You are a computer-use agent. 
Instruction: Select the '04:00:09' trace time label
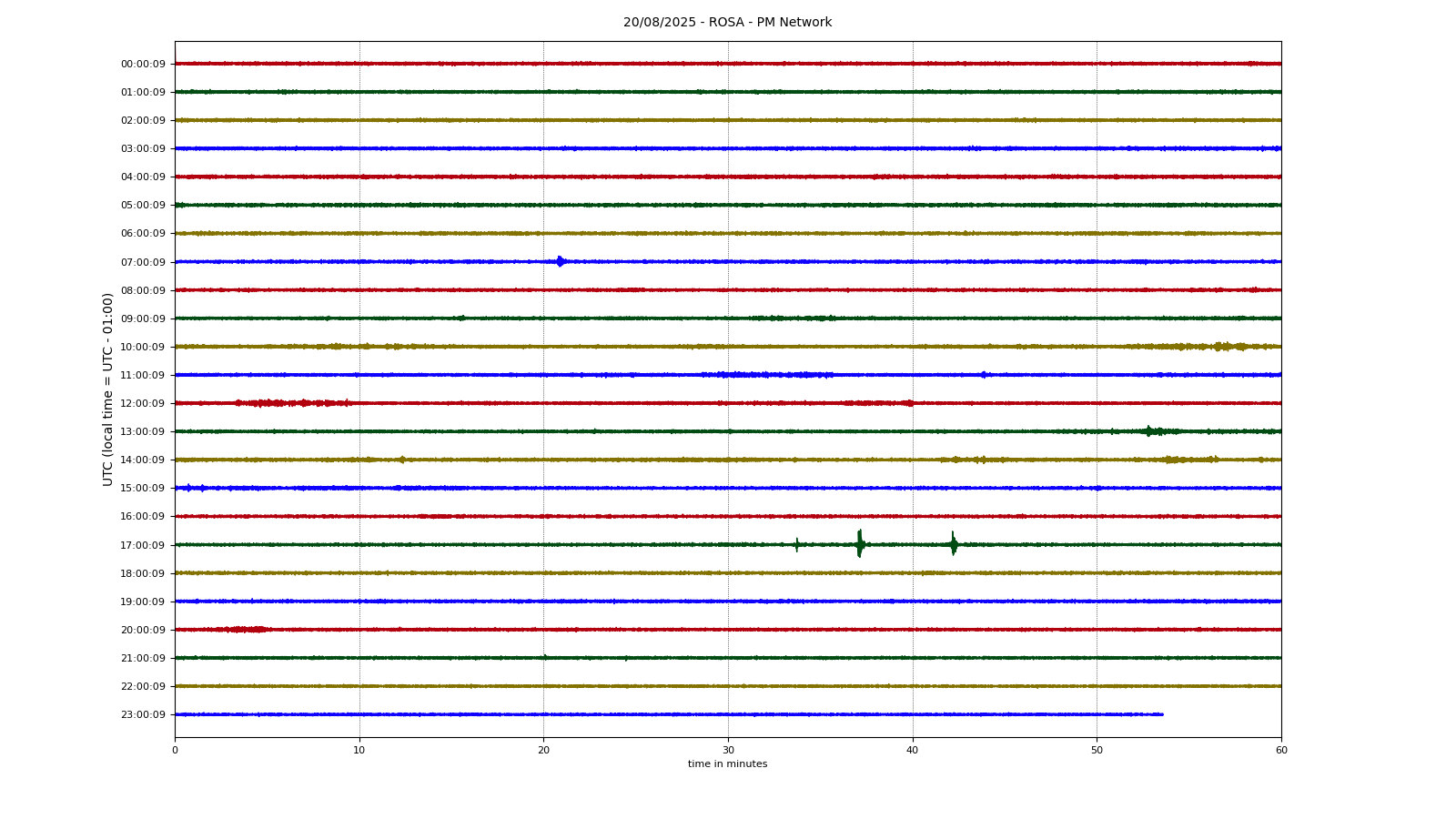[x=143, y=177]
